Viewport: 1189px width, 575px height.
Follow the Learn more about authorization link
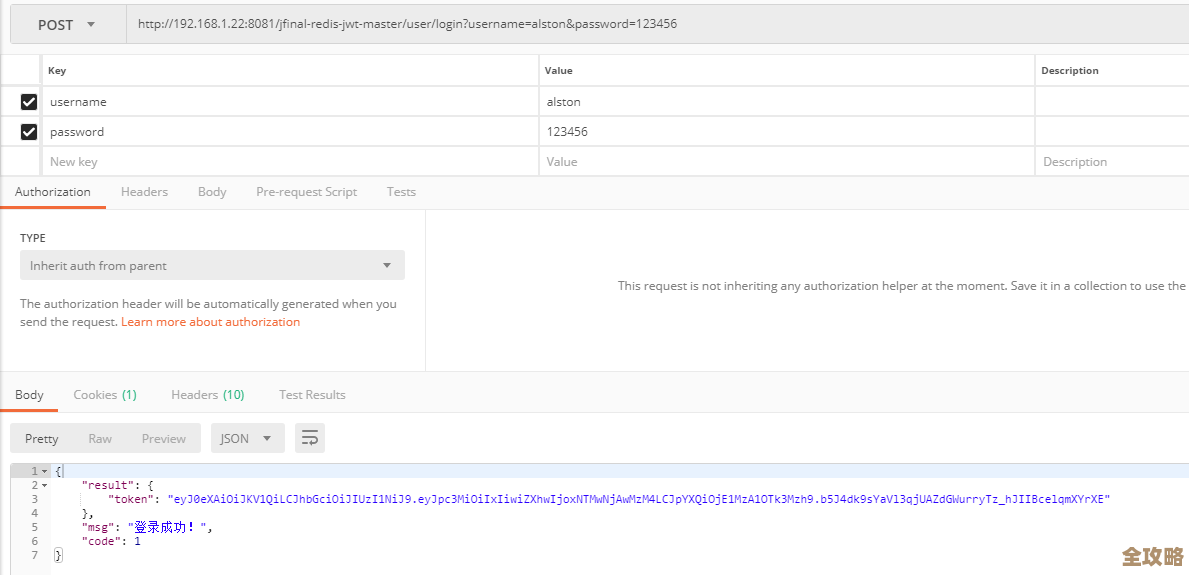210,322
